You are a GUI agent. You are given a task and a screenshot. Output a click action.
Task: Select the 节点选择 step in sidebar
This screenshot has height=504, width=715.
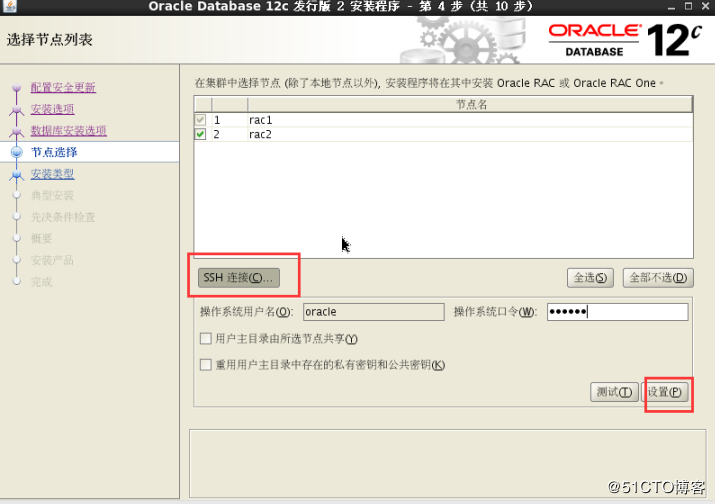click(54, 152)
